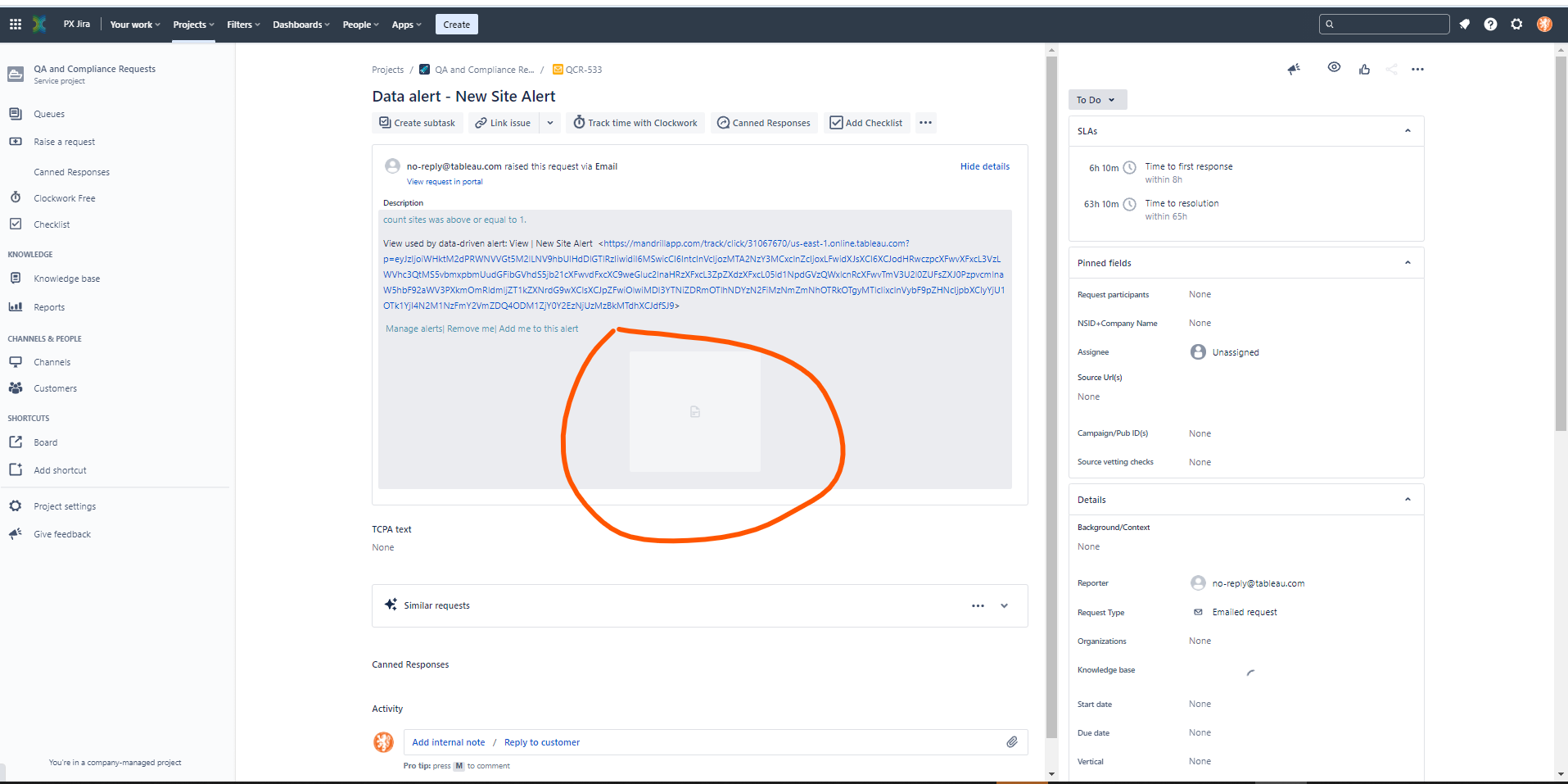Expand the Similar requests section
The width and height of the screenshot is (1568, 784).
[x=1004, y=606]
